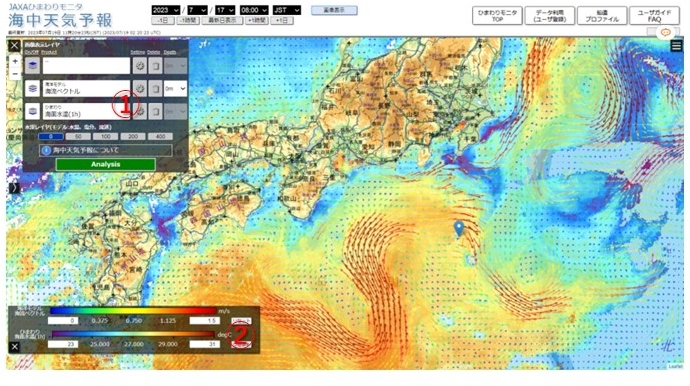Open the year dropdown showing 2023
This screenshot has height=386, width=690.
click(165, 10)
